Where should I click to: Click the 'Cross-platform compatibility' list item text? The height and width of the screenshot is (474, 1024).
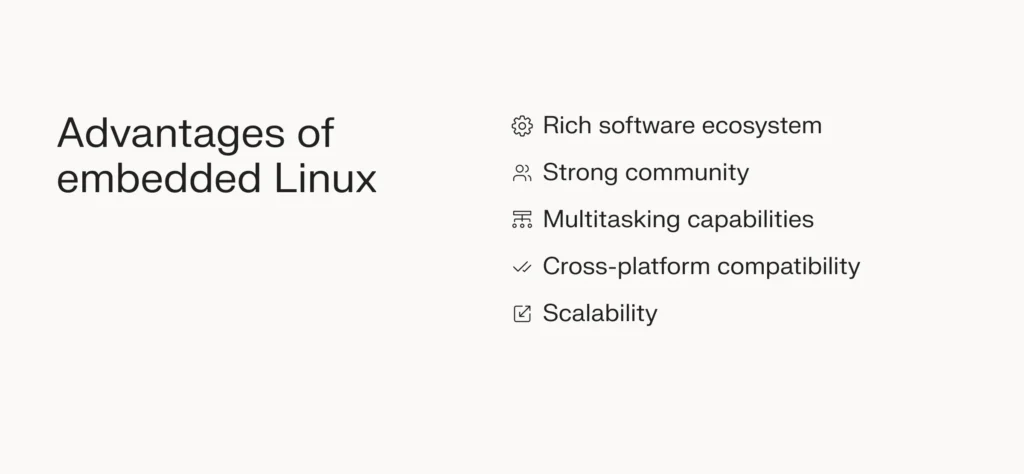701,267
